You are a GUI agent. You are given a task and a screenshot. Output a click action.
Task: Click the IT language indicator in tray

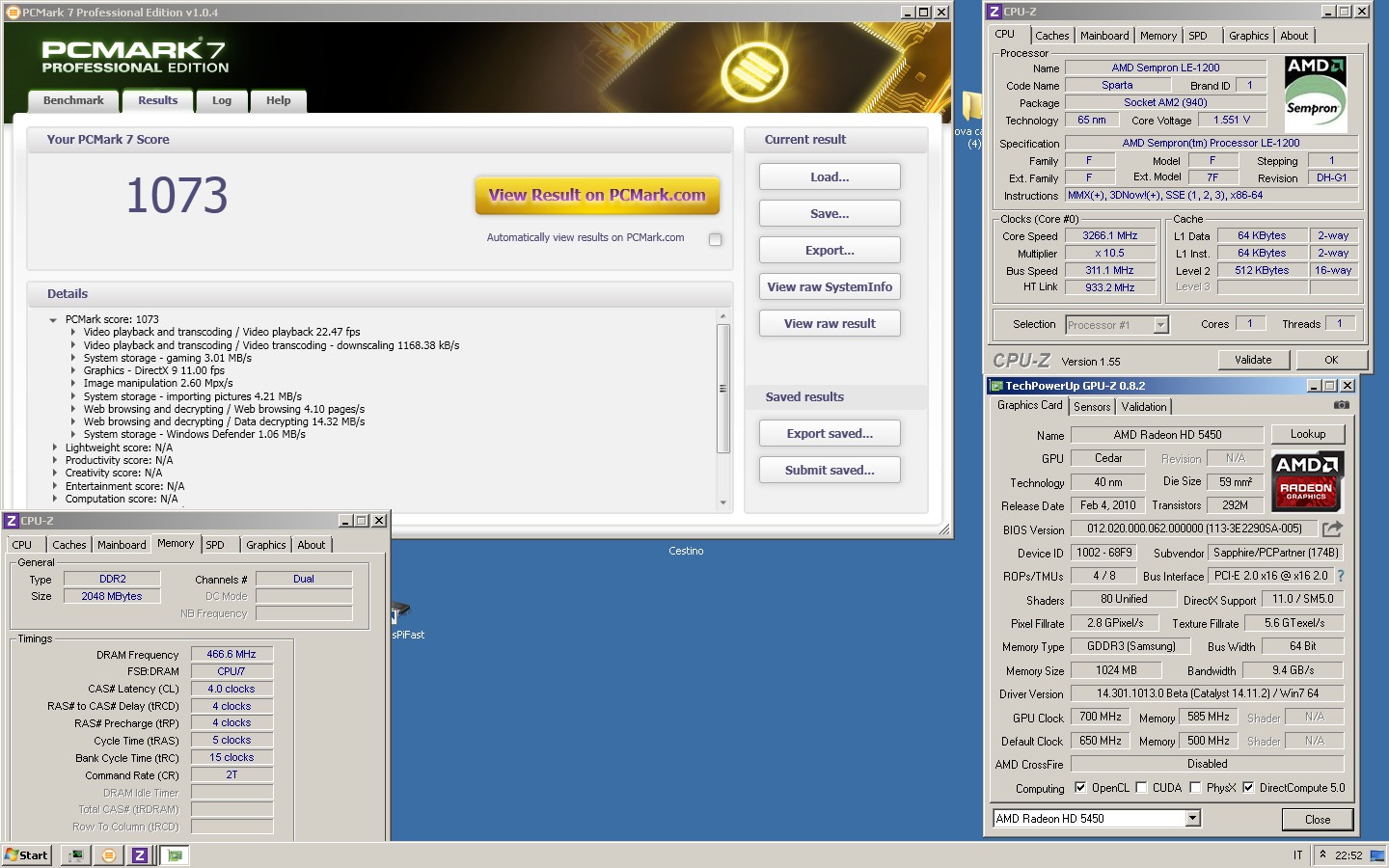coord(1298,855)
